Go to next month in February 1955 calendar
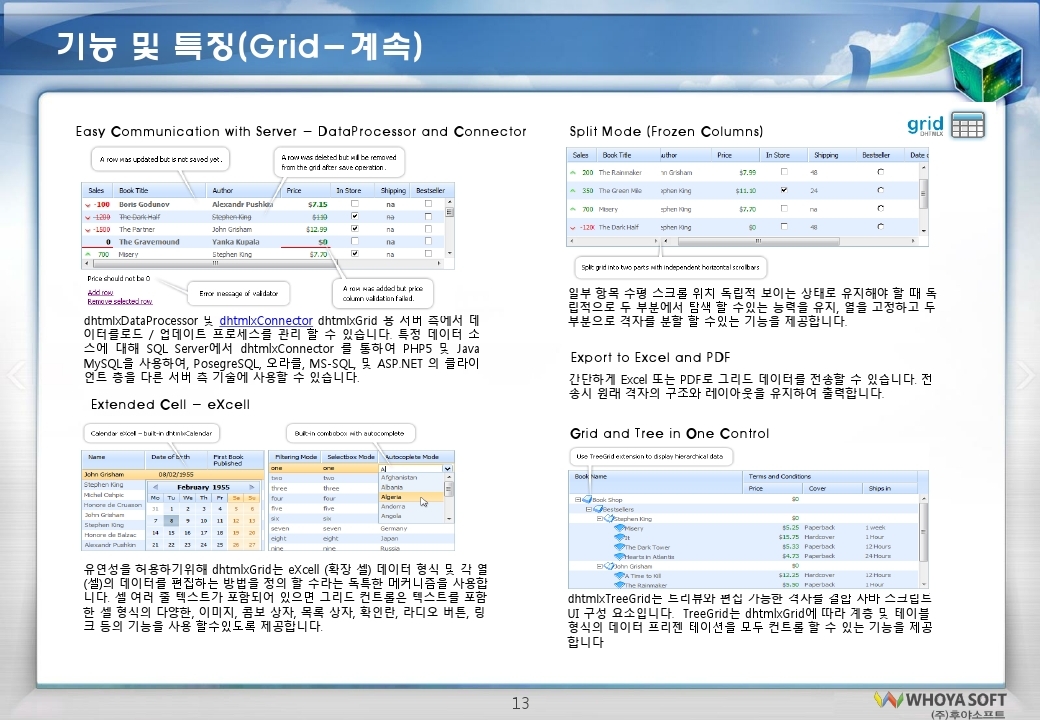 click(x=253, y=487)
